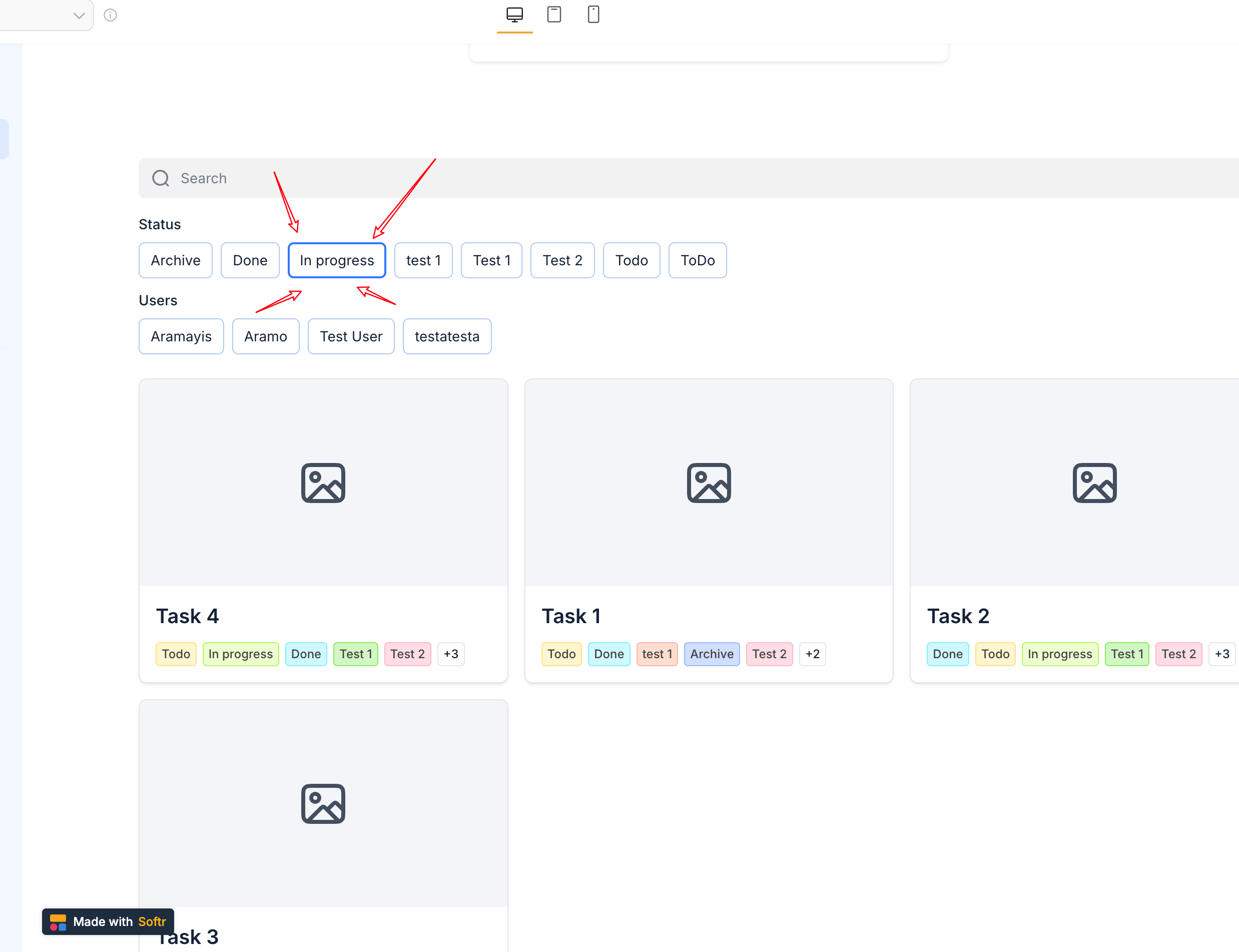Open Task 4 image placeholder
The image size is (1239, 952).
coord(323,483)
